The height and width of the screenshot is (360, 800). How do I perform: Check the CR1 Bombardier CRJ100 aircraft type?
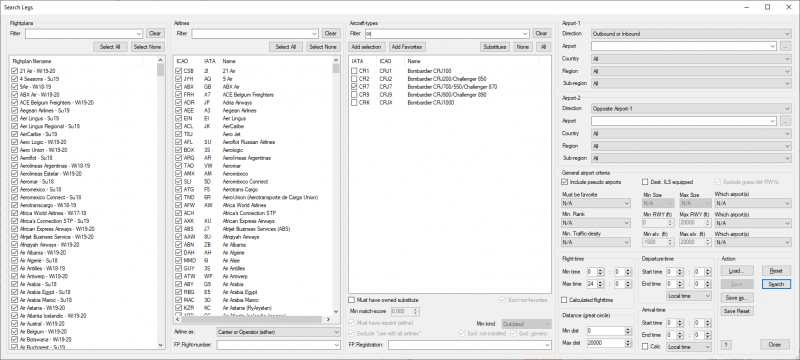point(354,71)
